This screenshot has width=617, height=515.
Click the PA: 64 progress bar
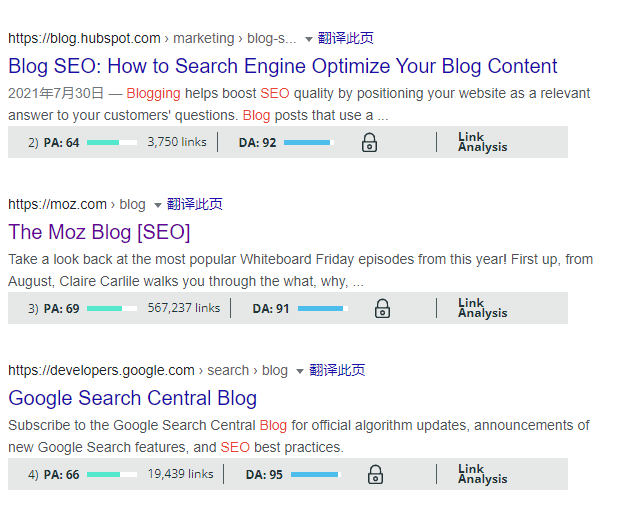click(x=112, y=143)
